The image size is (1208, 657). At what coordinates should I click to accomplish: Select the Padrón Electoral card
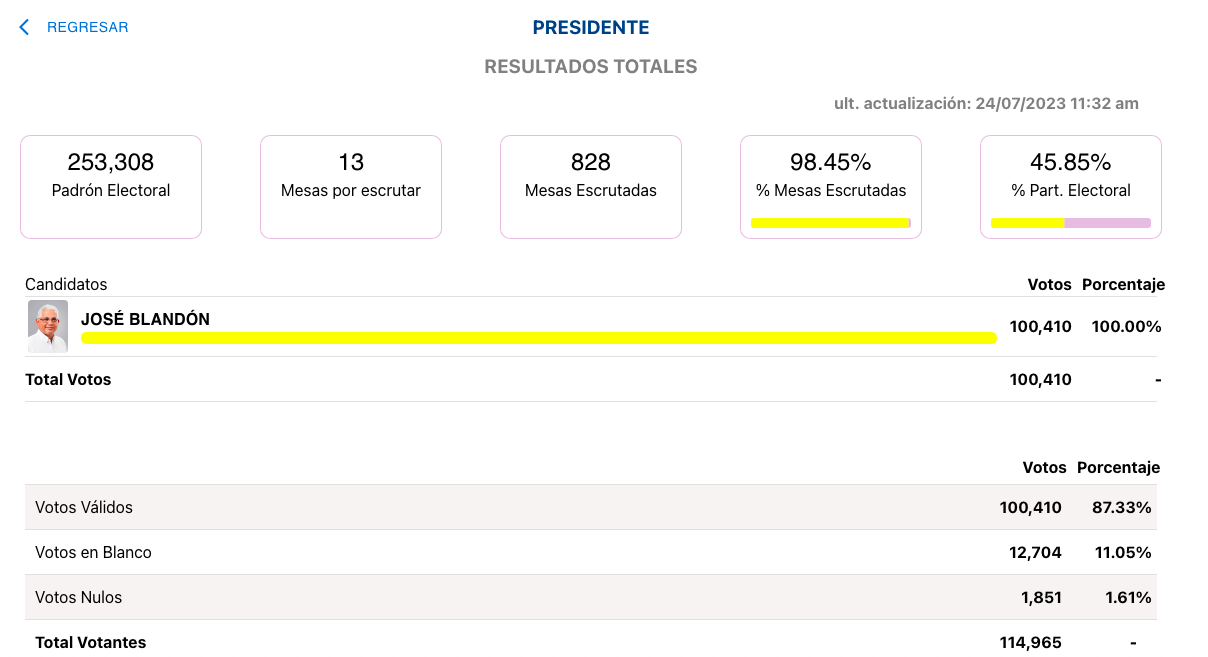point(111,187)
